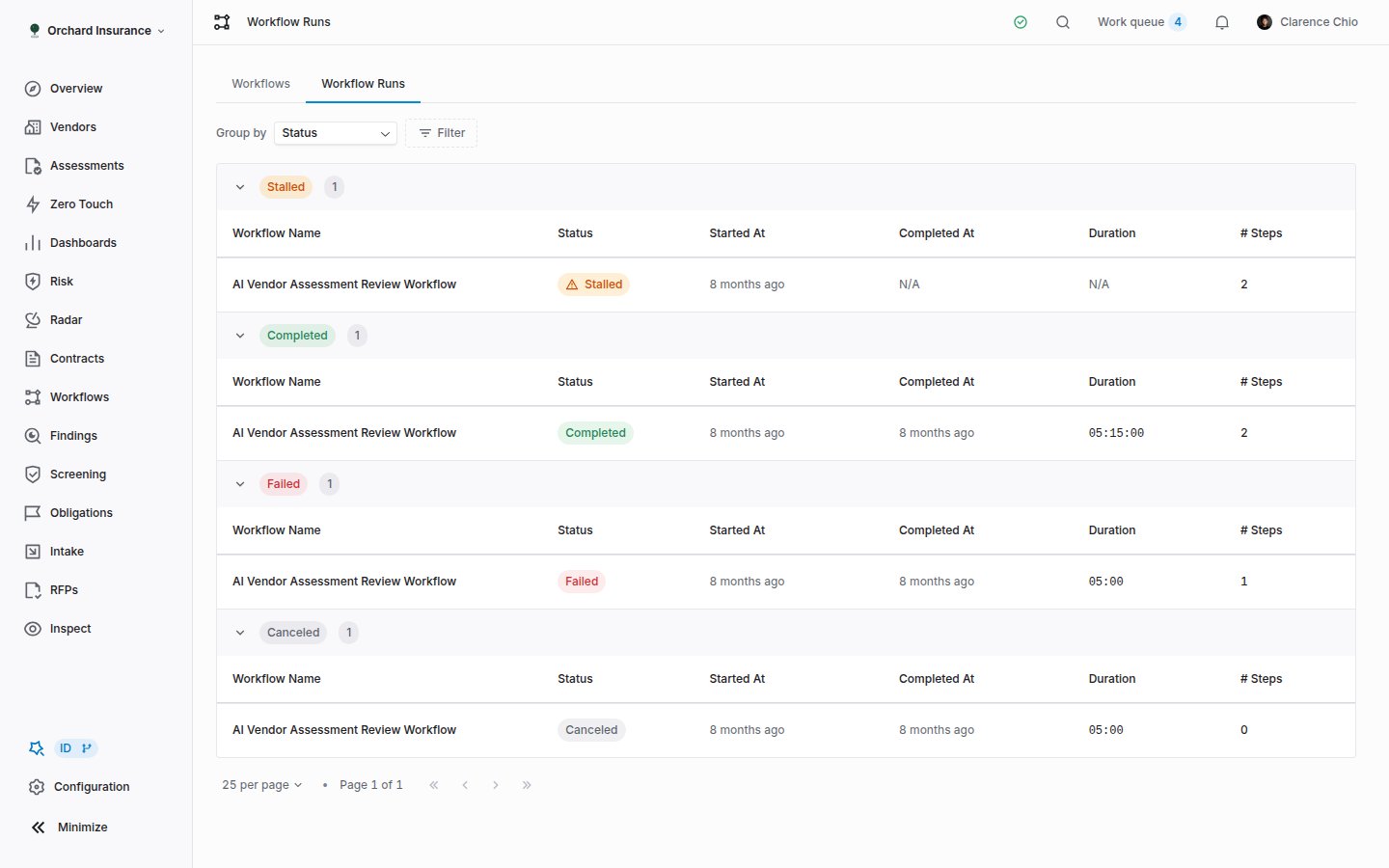Switch to the Workflows tab
Screen dimensions: 1389x868
click(x=260, y=84)
